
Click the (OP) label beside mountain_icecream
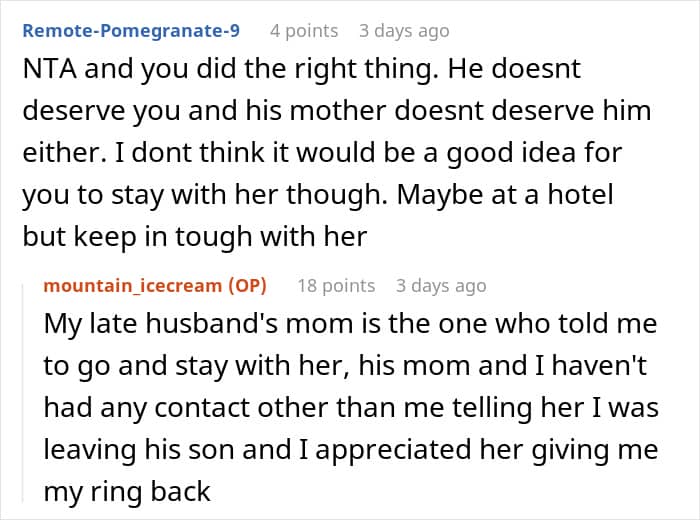click(x=248, y=285)
